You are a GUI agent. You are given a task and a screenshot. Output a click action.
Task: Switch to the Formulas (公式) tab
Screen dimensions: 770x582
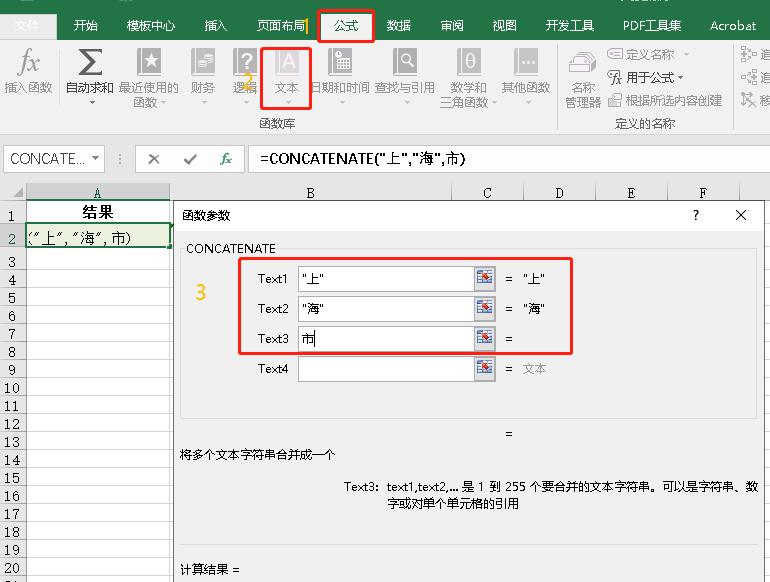(x=346, y=26)
